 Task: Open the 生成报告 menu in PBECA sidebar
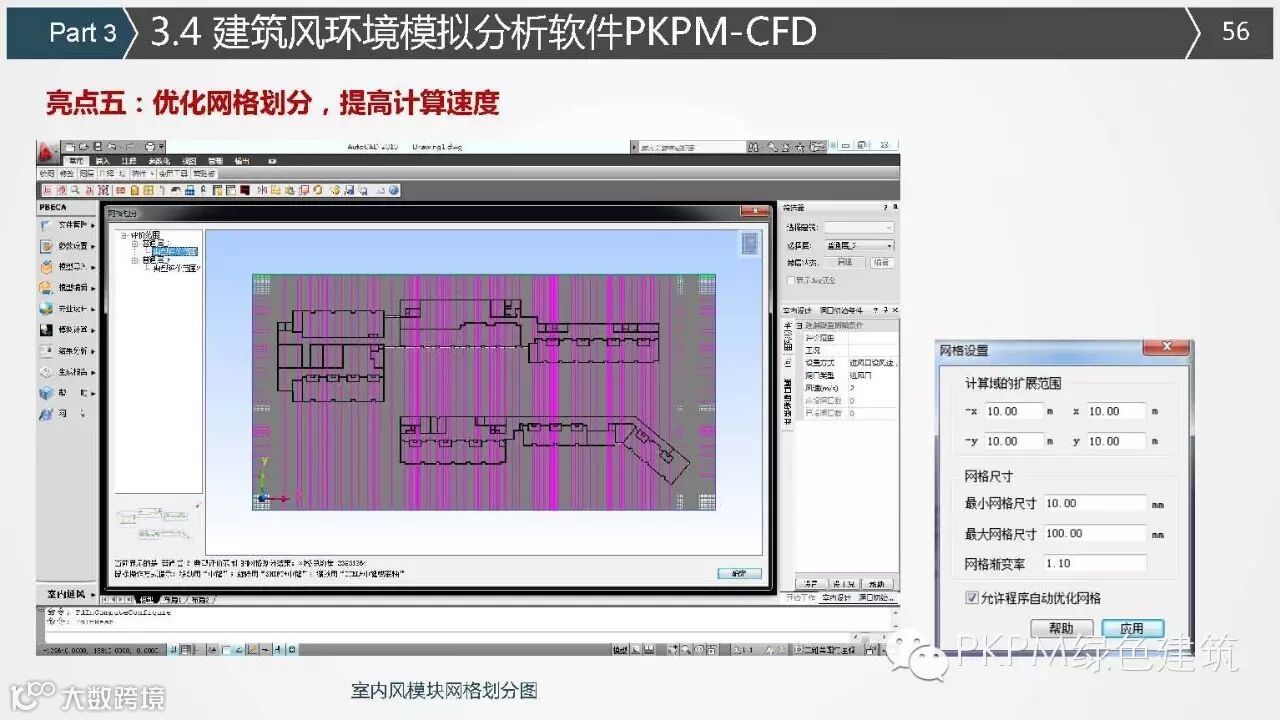(68, 372)
